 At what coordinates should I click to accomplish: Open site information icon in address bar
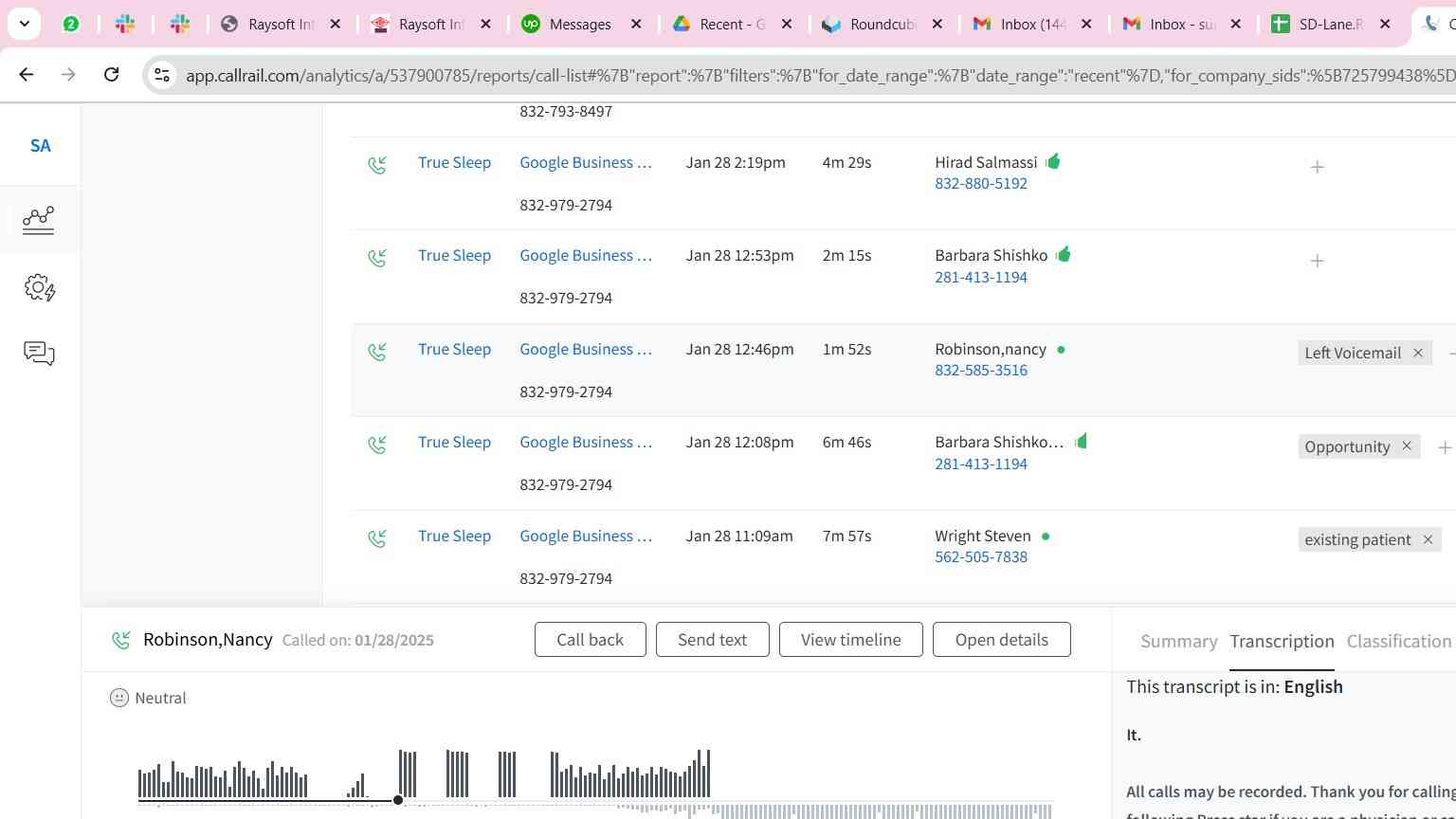point(162,75)
